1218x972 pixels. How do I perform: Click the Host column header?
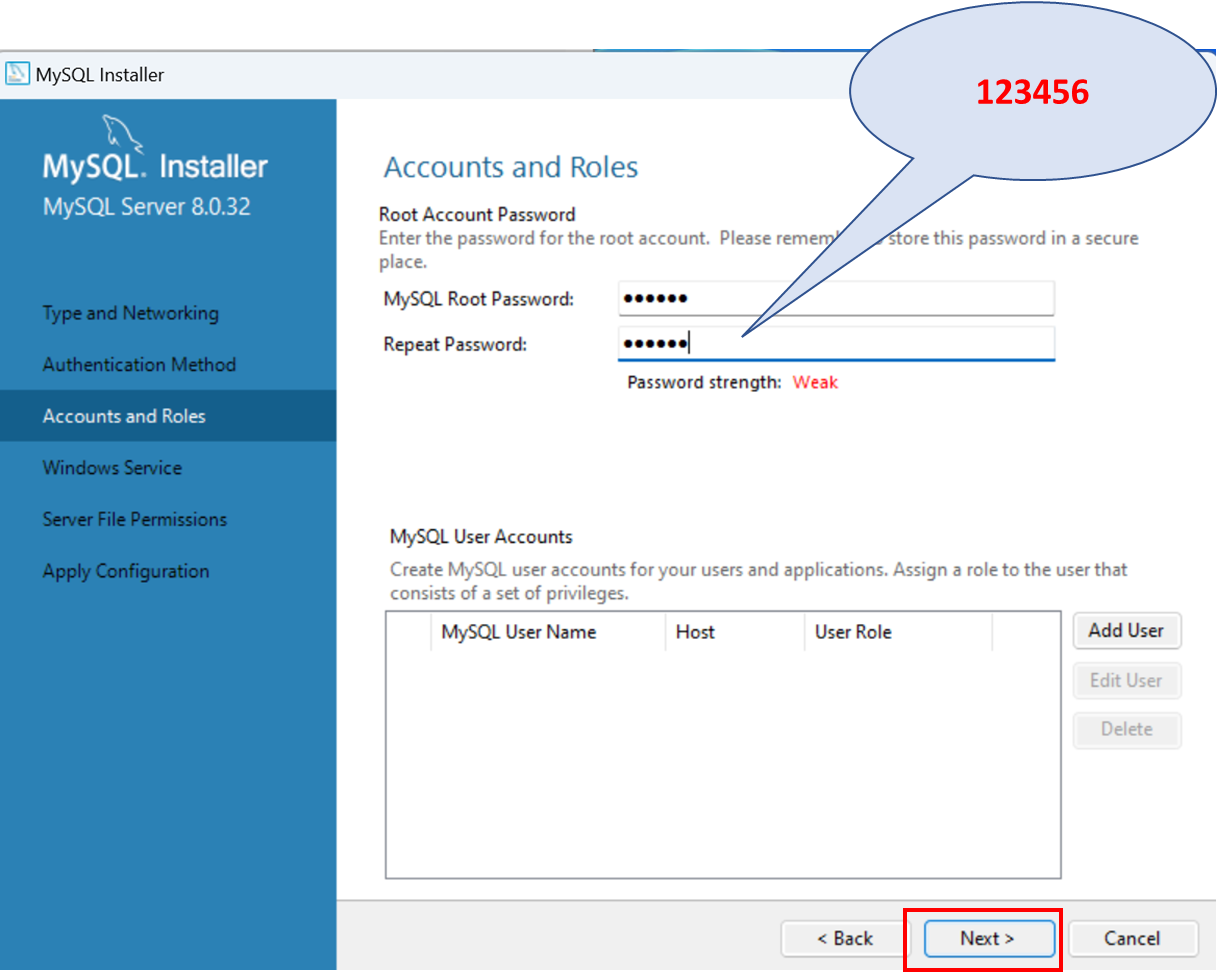(x=734, y=632)
